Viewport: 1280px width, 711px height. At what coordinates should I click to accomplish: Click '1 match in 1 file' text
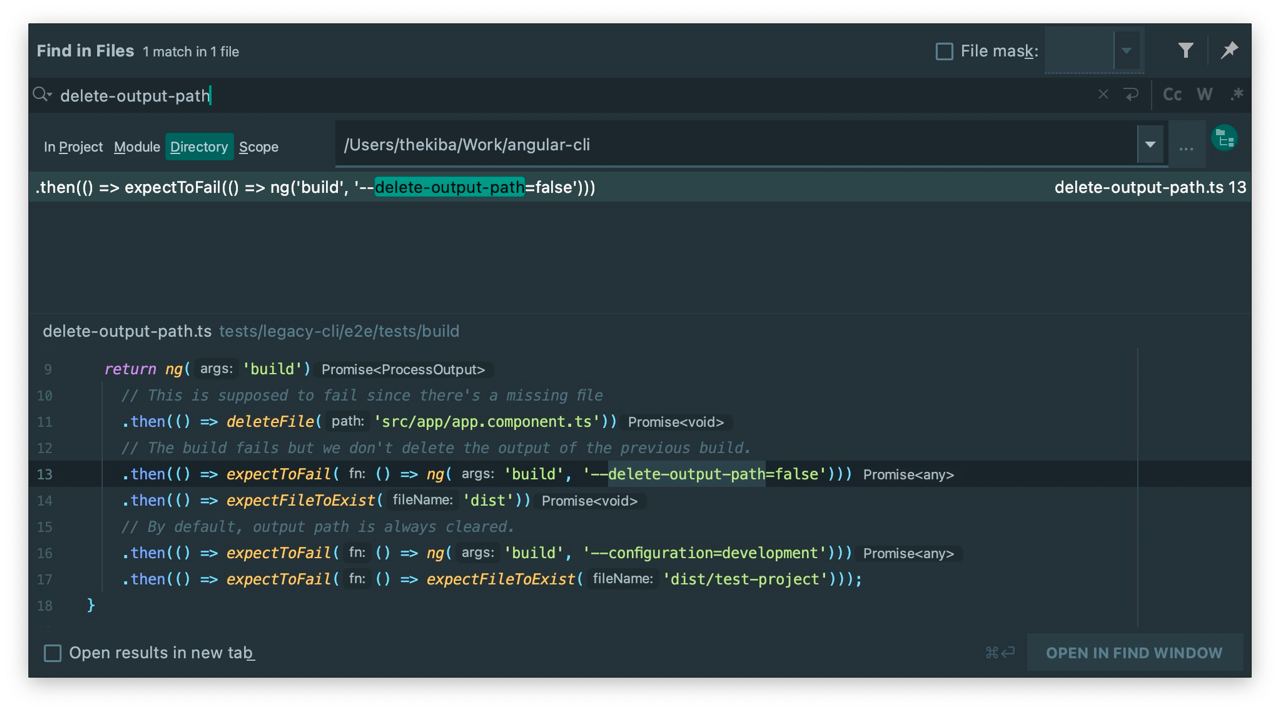191,52
